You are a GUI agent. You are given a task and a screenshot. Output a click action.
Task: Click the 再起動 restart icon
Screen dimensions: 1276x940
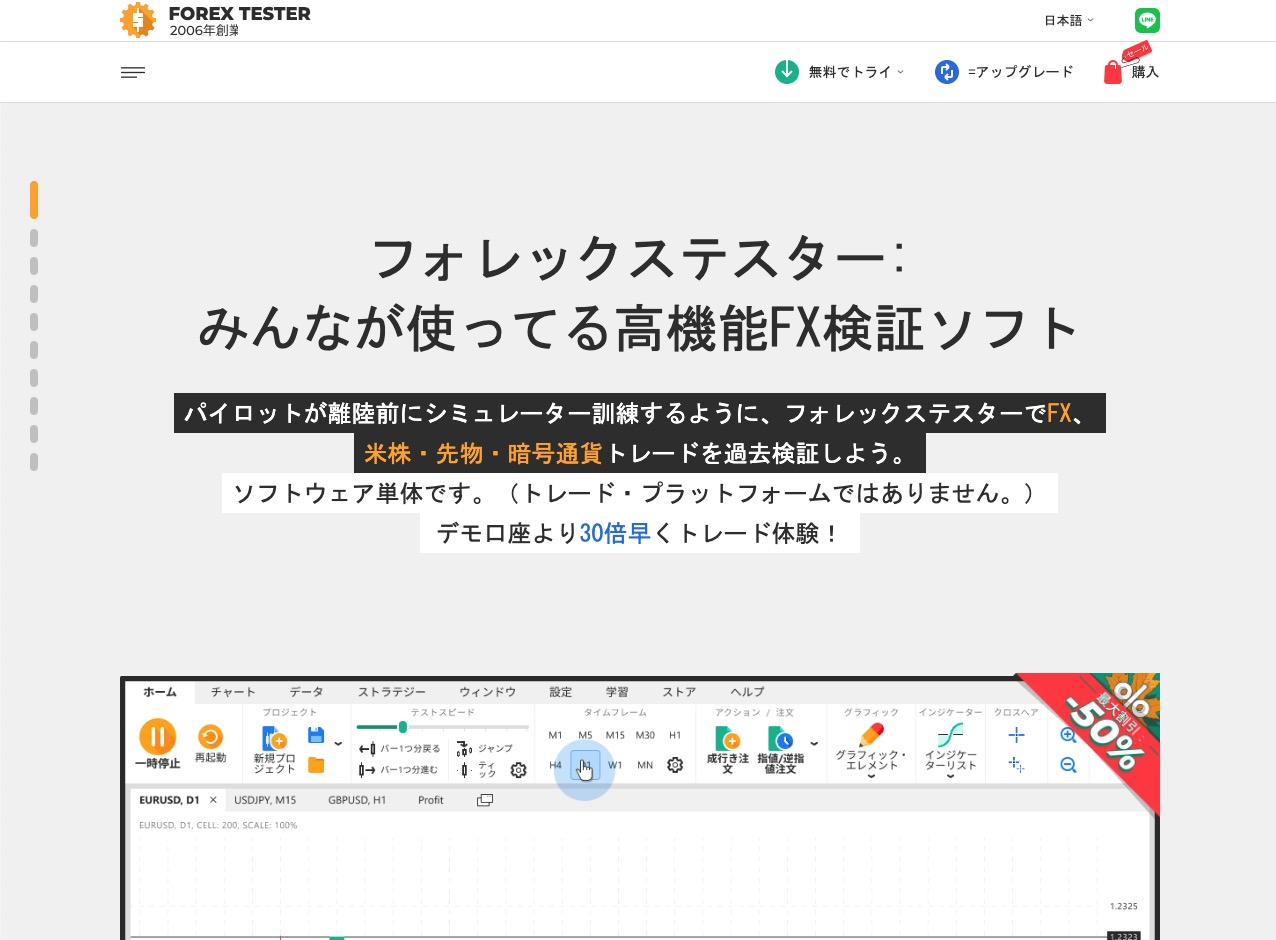pyautogui.click(x=210, y=738)
